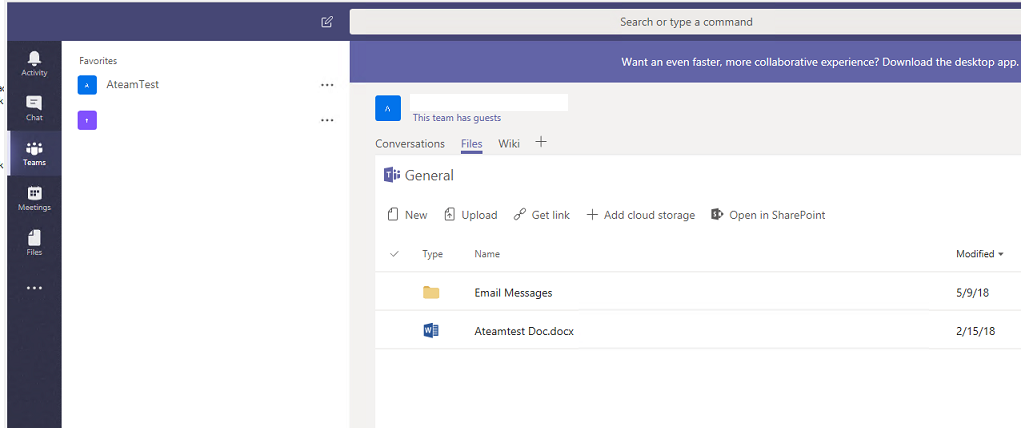The width and height of the screenshot is (1021, 428).
Task: Toggle the select all files checkmark
Action: tap(394, 254)
